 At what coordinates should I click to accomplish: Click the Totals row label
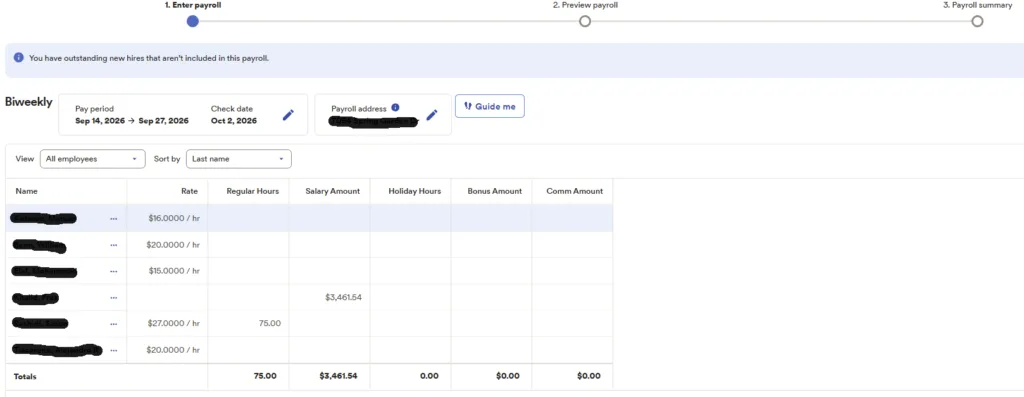pos(25,377)
